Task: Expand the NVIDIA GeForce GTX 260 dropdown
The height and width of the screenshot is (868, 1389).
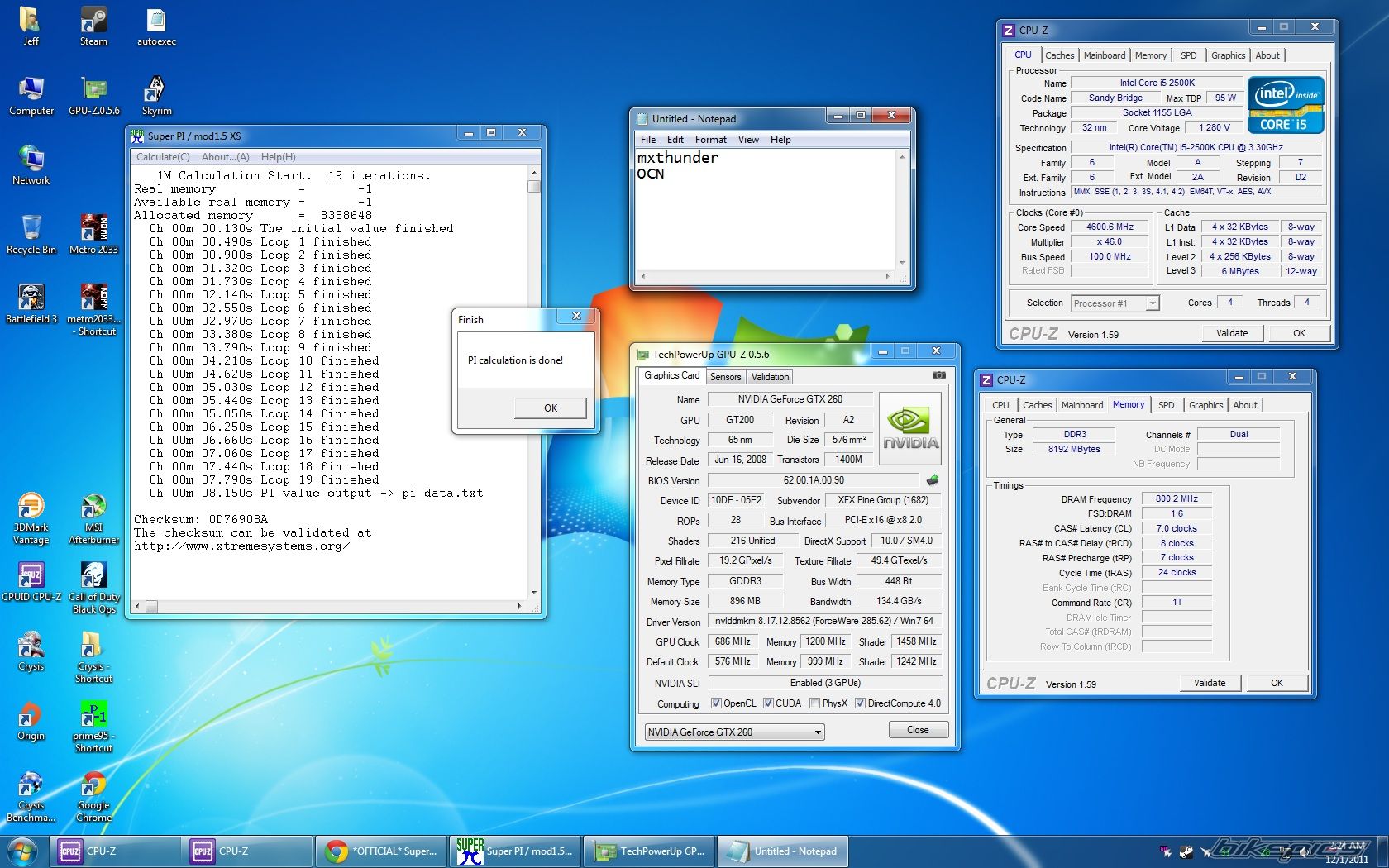Action: coord(817,732)
